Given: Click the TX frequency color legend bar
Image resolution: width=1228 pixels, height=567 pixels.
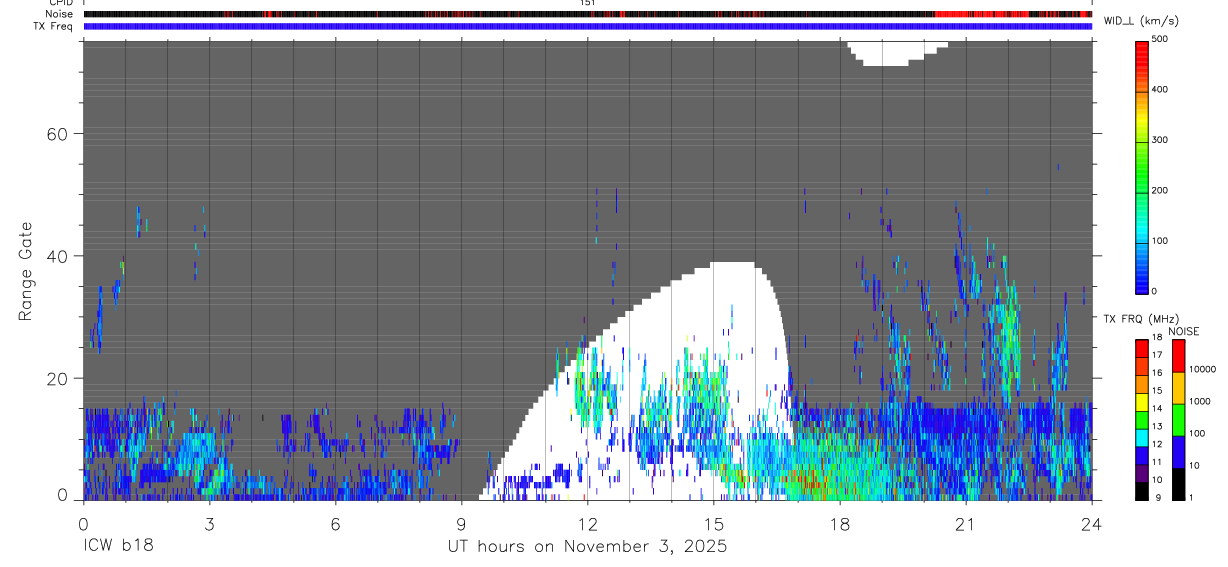Looking at the screenshot, I should 1143,420.
